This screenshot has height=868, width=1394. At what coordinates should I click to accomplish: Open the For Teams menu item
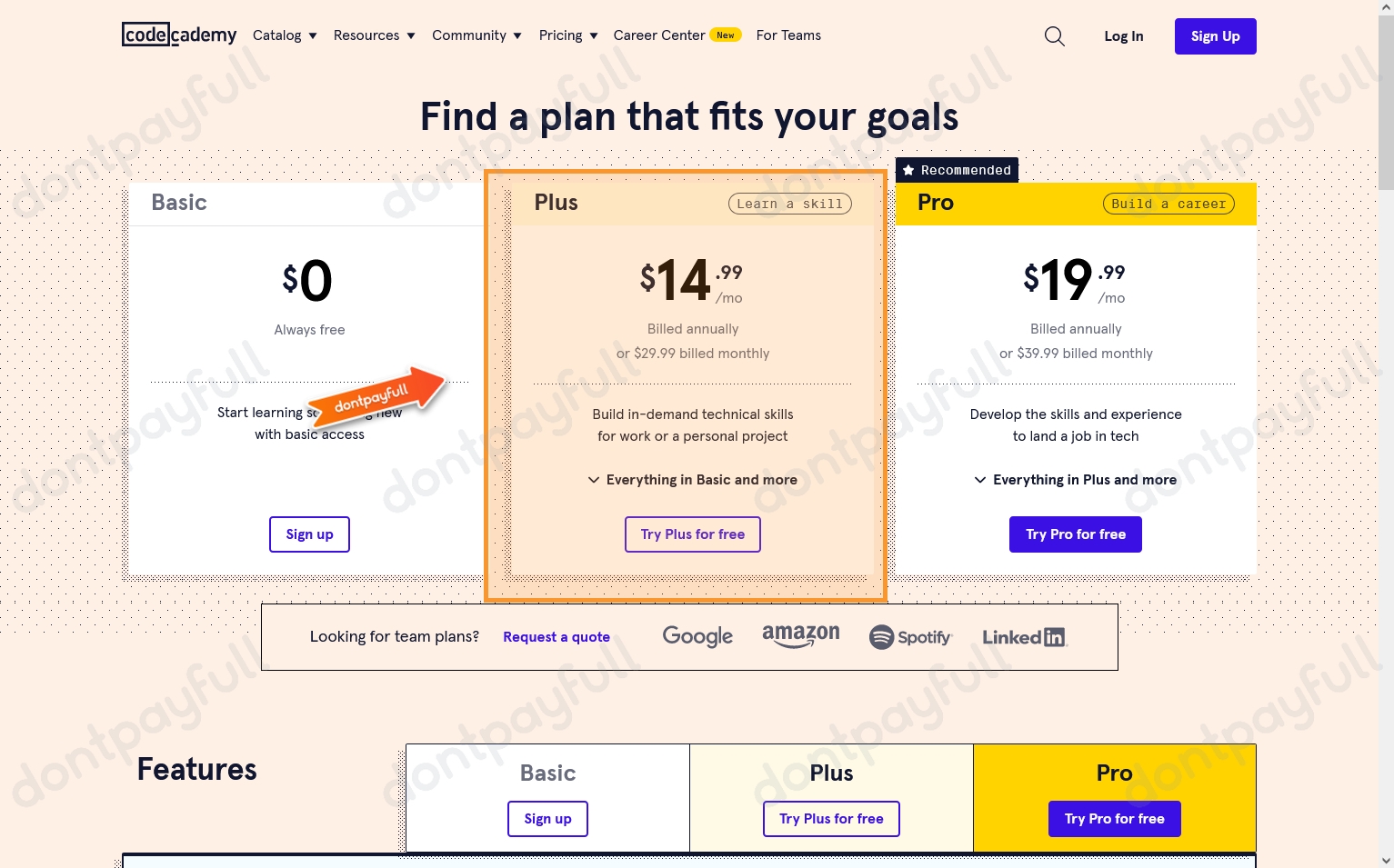click(x=787, y=35)
